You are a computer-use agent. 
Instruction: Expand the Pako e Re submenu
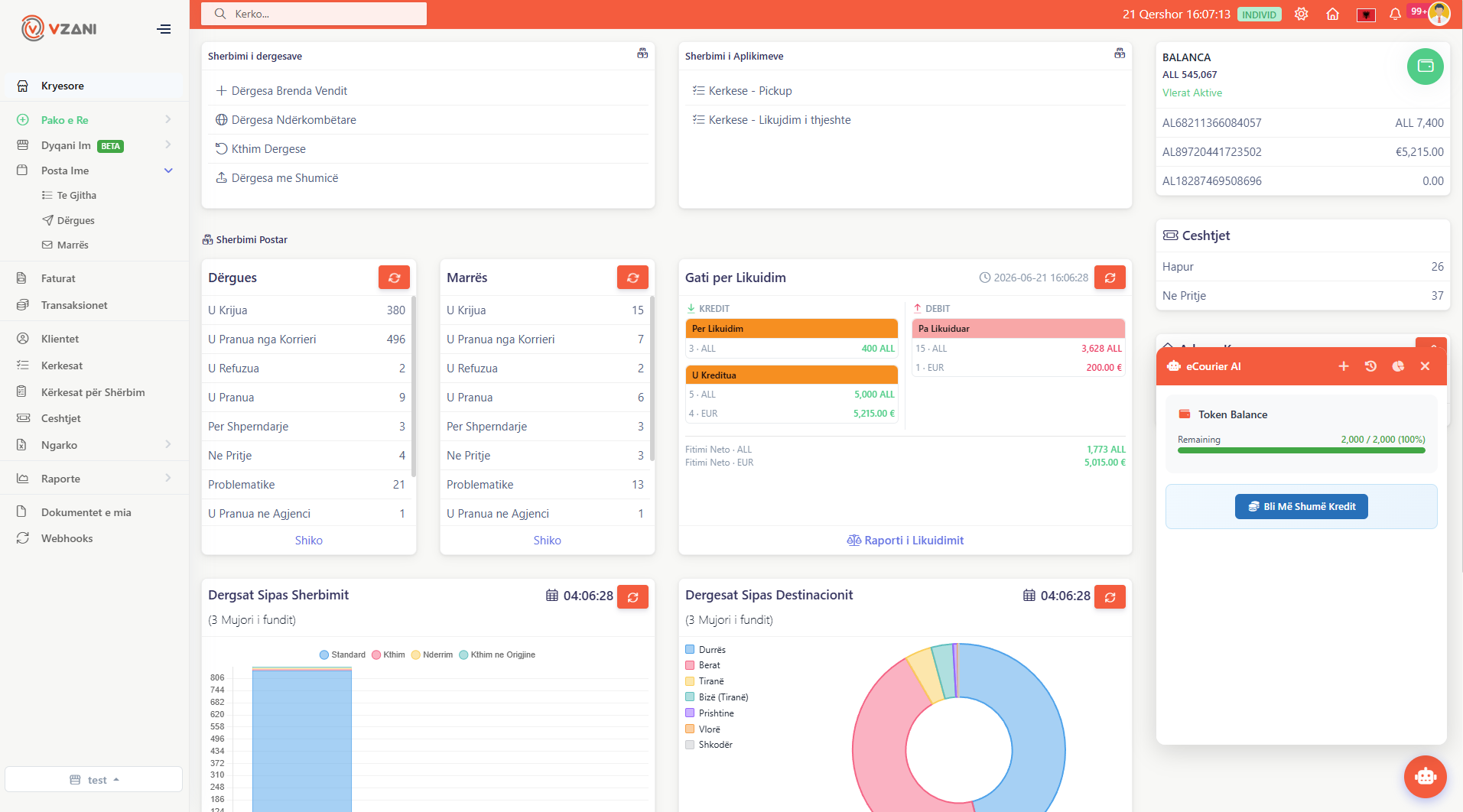pos(168,120)
